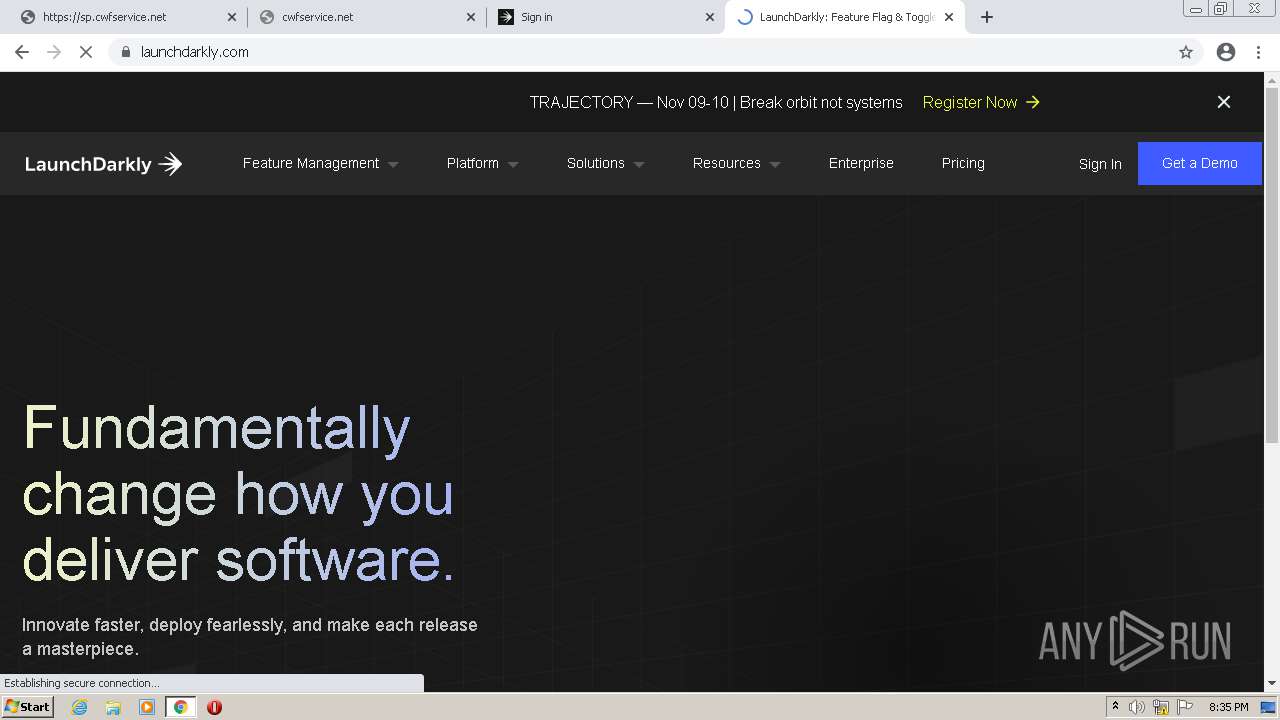Close the sp.cwfservice.net tab
Image resolution: width=1280 pixels, height=720 pixels.
click(232, 17)
